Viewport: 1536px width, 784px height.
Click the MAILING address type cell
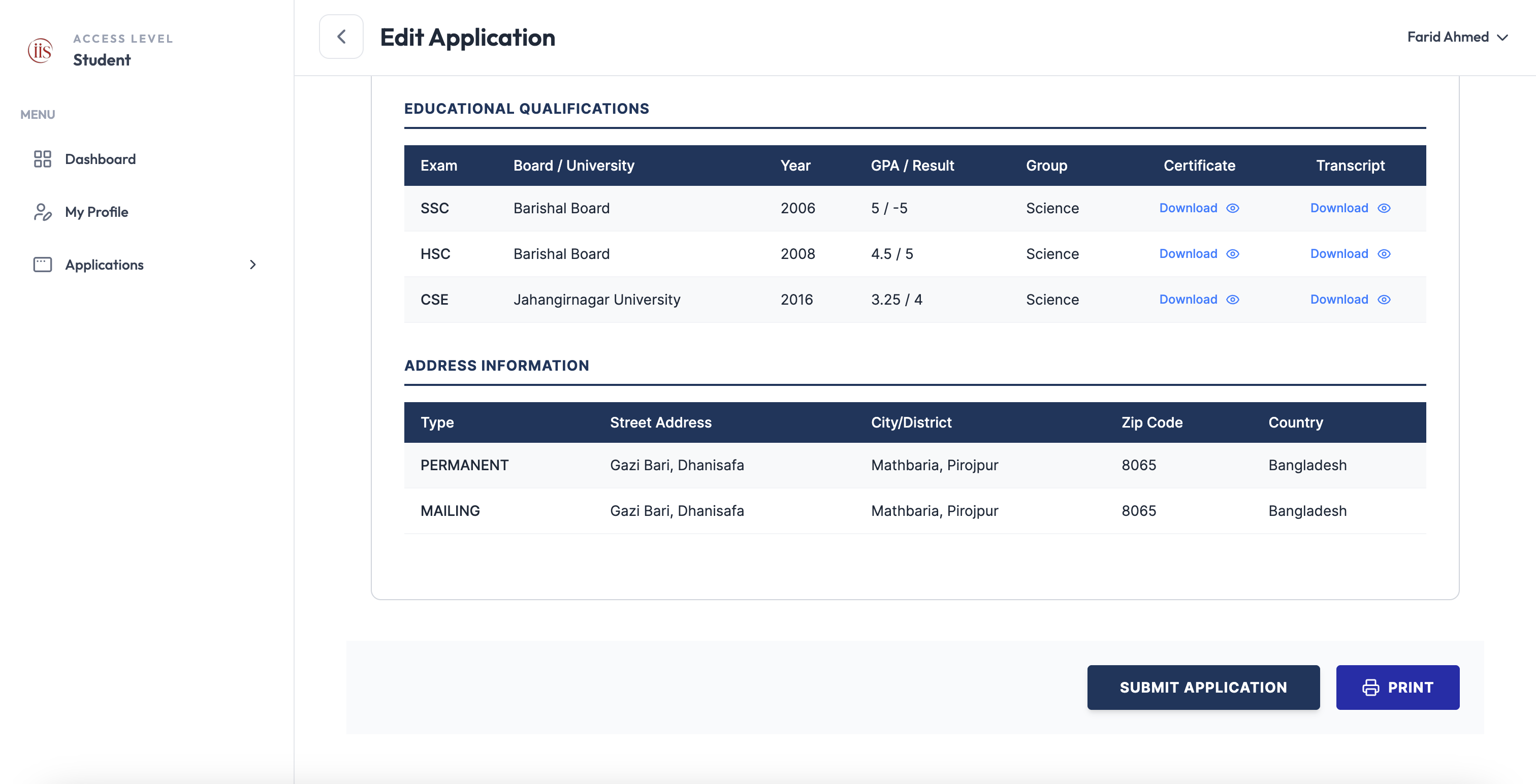[450, 511]
